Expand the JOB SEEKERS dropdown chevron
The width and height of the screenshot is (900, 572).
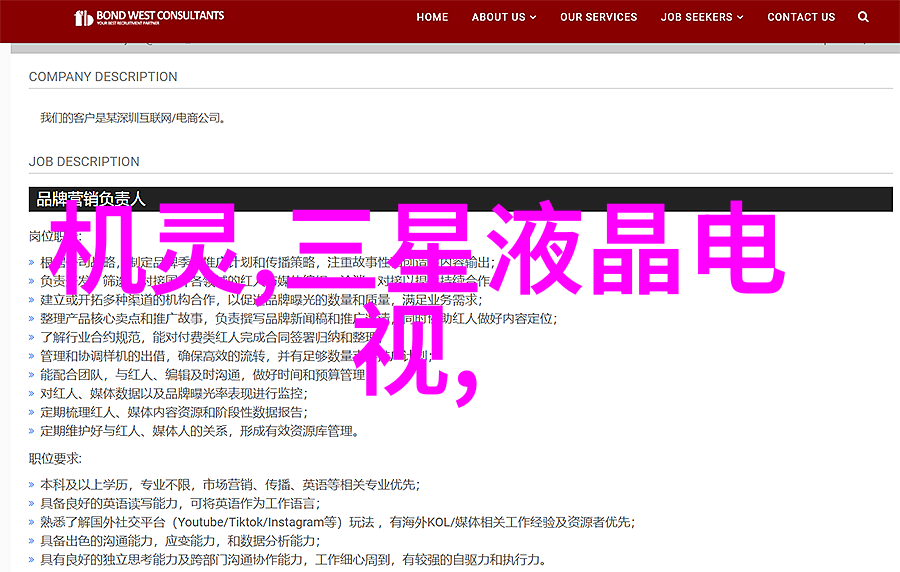(740, 17)
